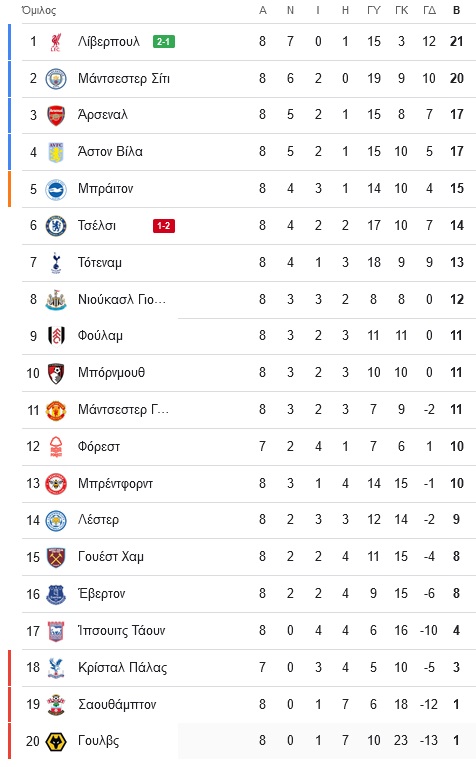The width and height of the screenshot is (476, 767).
Task: Click the Manchester United red crest
Action: tap(56, 410)
